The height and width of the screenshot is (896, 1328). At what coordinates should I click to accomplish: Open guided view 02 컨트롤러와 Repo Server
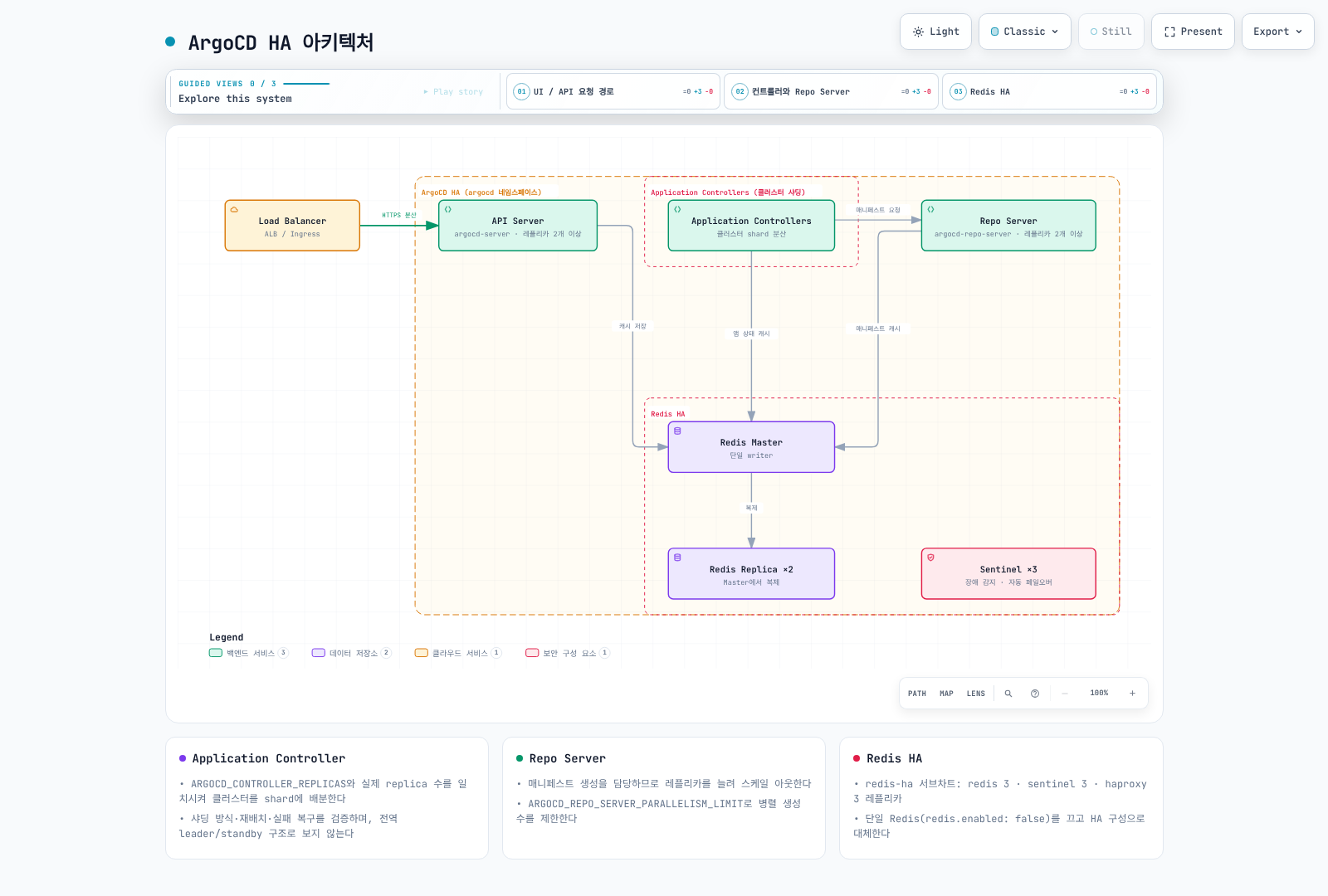tap(831, 91)
